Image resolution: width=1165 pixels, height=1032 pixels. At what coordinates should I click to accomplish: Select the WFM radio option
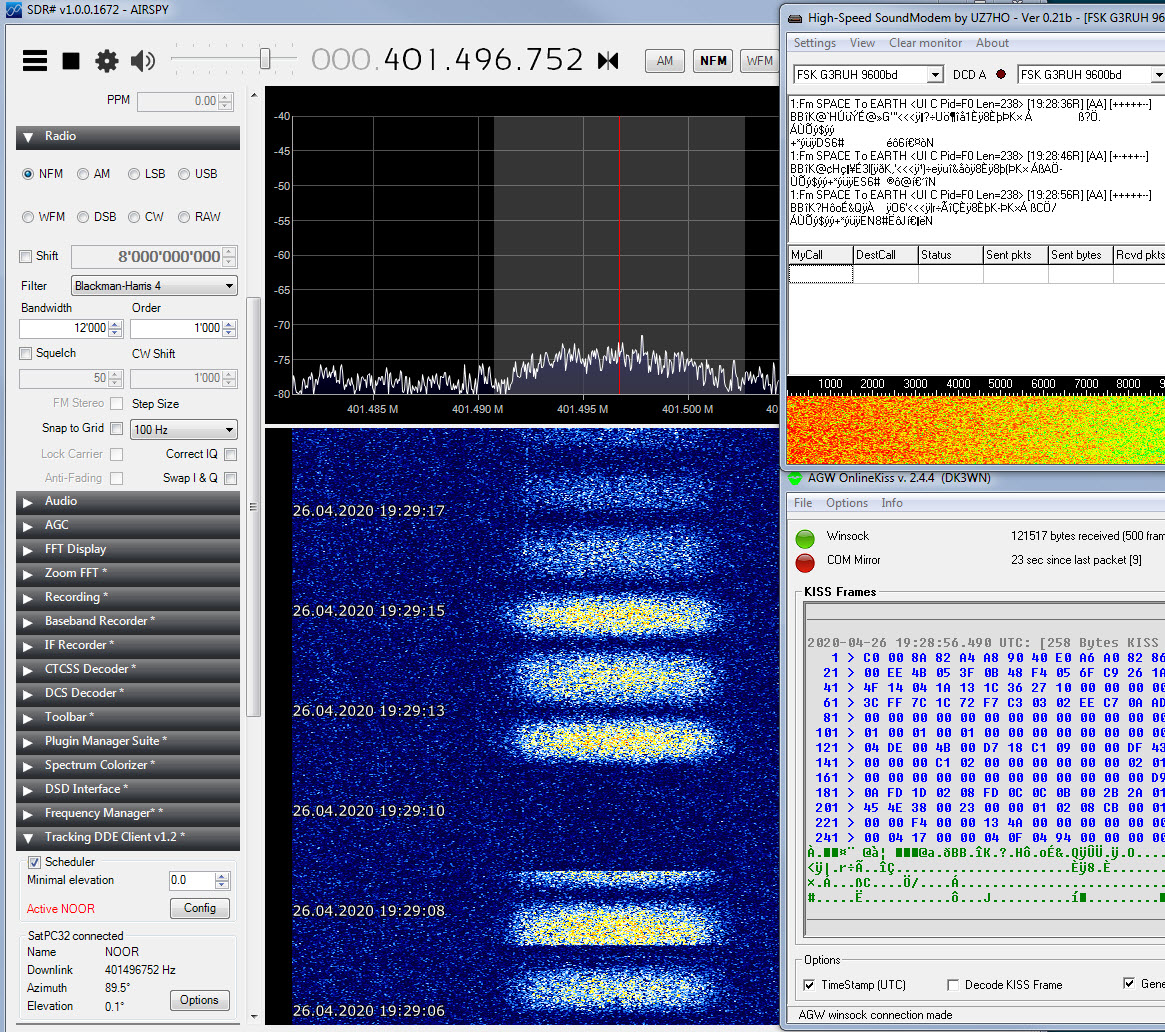tap(28, 217)
